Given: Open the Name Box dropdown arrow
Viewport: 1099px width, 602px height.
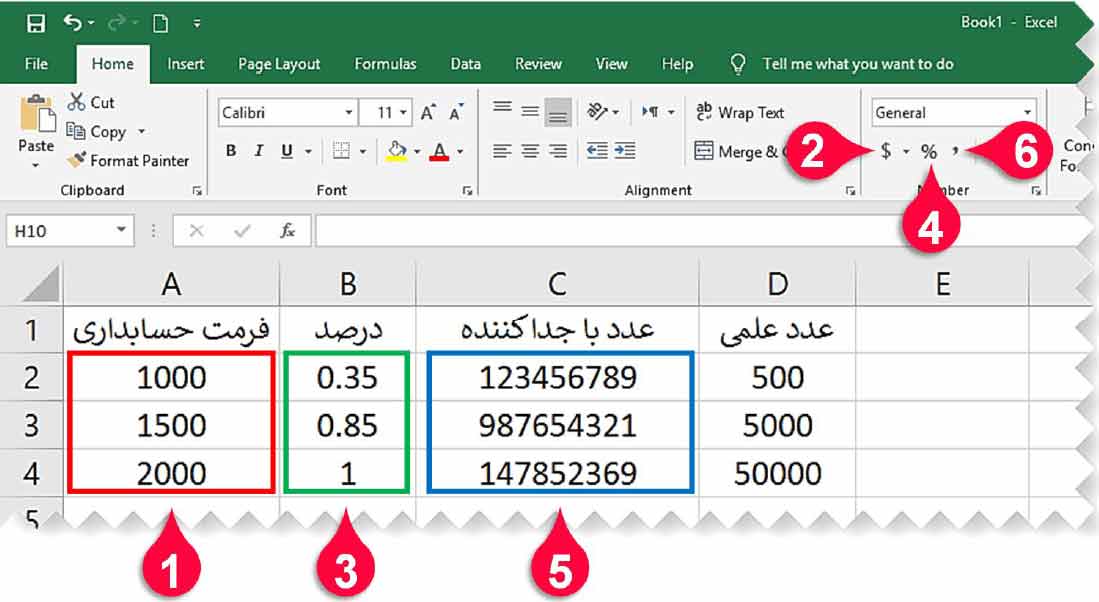Looking at the screenshot, I should [121, 231].
